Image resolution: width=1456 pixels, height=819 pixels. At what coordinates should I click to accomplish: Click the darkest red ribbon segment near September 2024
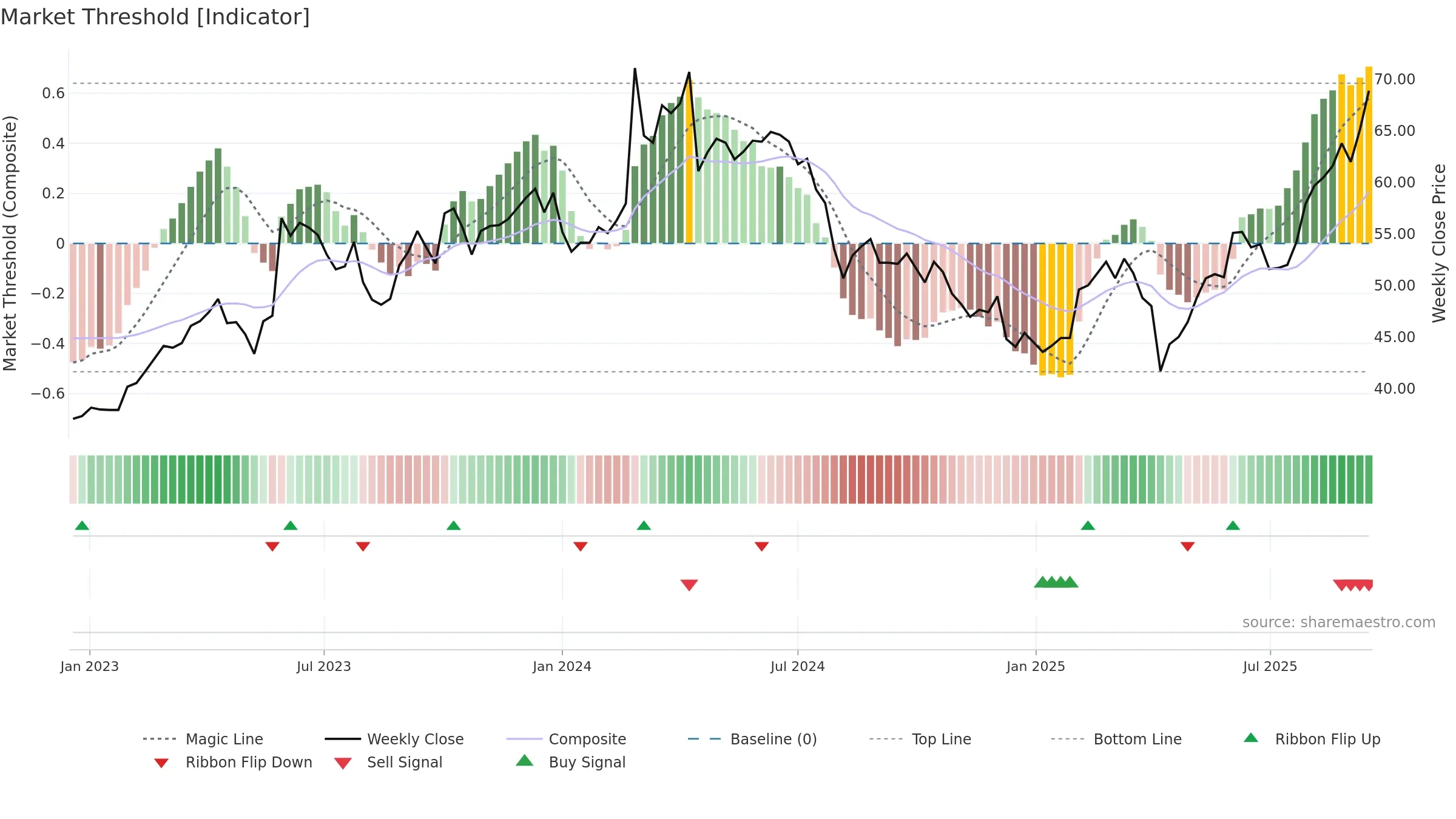[x=871, y=479]
